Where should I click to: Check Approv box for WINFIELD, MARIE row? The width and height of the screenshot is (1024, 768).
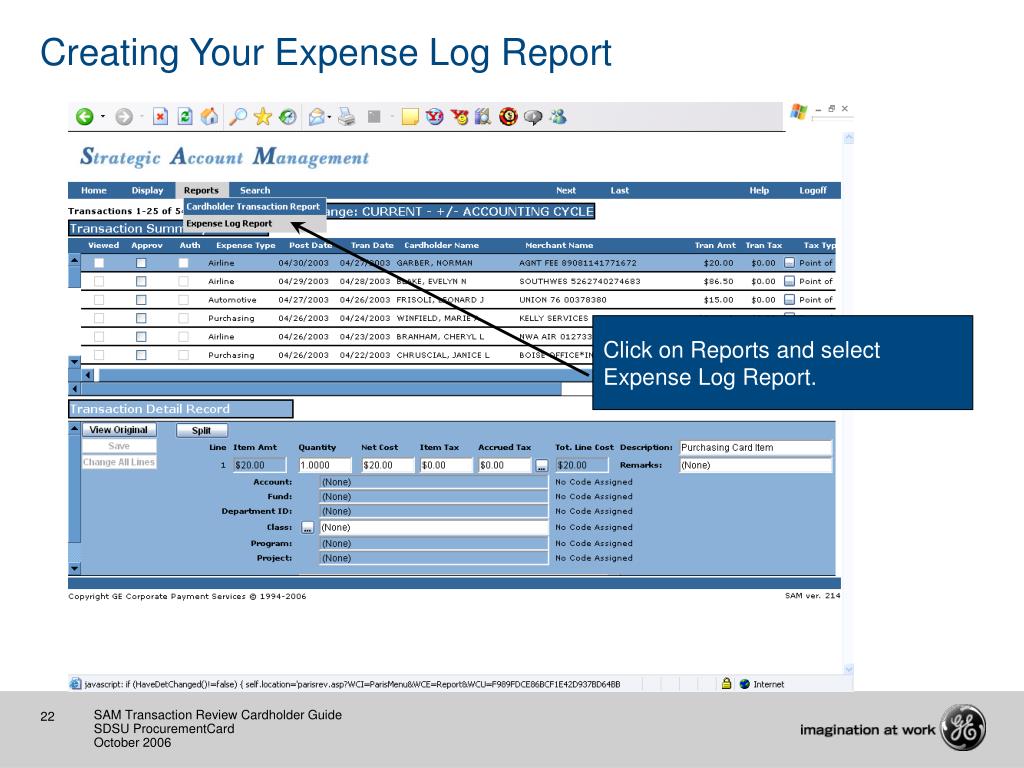point(141,318)
